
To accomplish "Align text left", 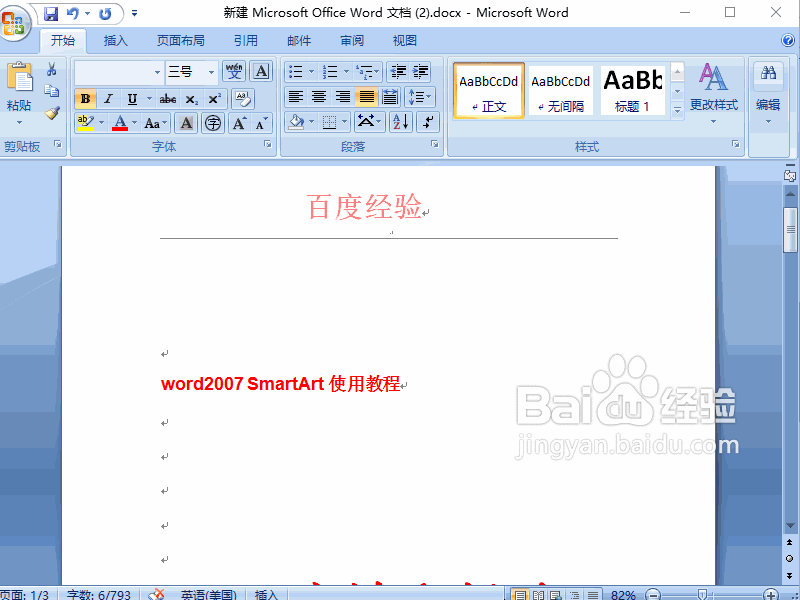I will click(296, 96).
